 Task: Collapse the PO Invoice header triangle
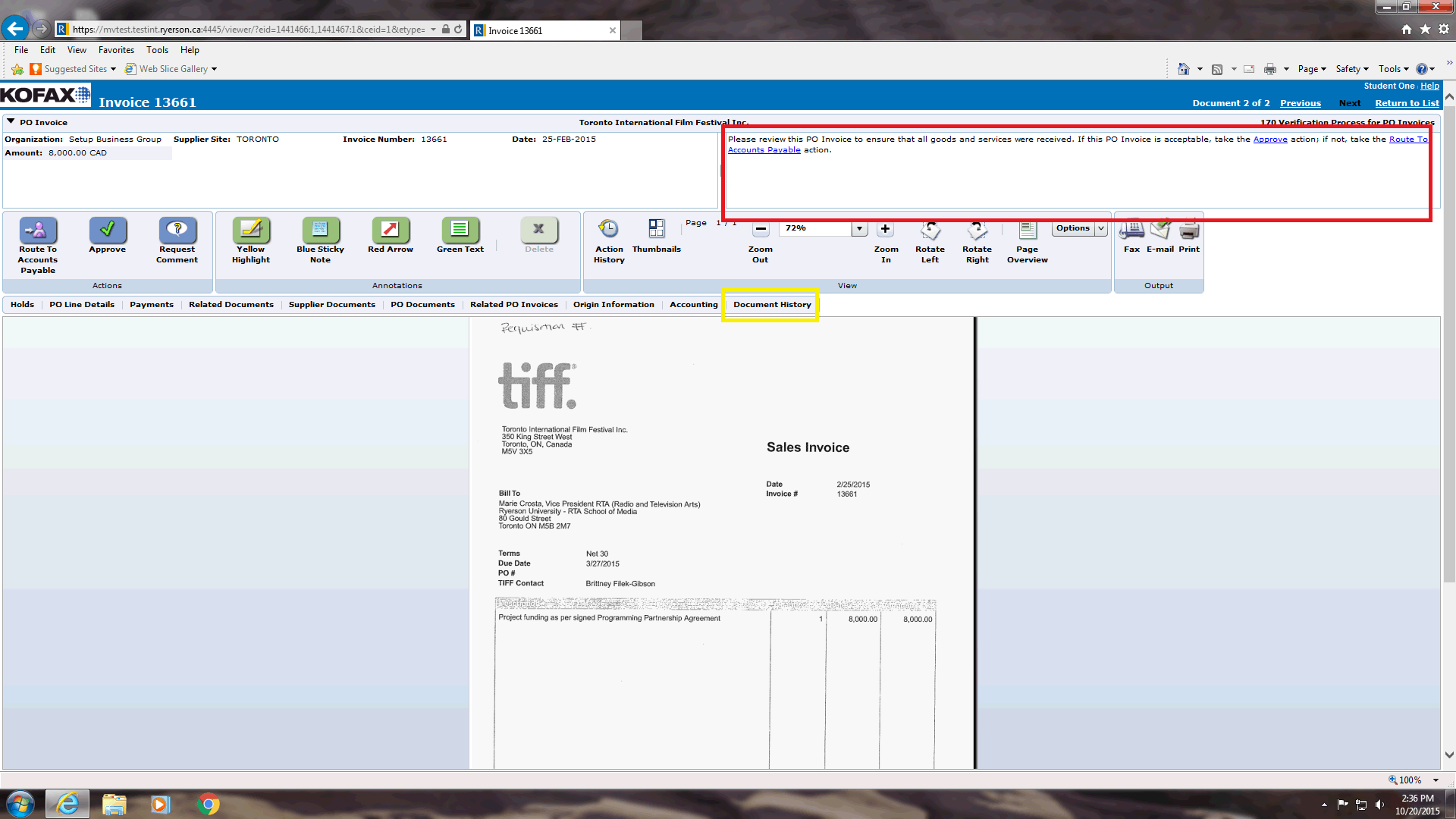point(11,121)
